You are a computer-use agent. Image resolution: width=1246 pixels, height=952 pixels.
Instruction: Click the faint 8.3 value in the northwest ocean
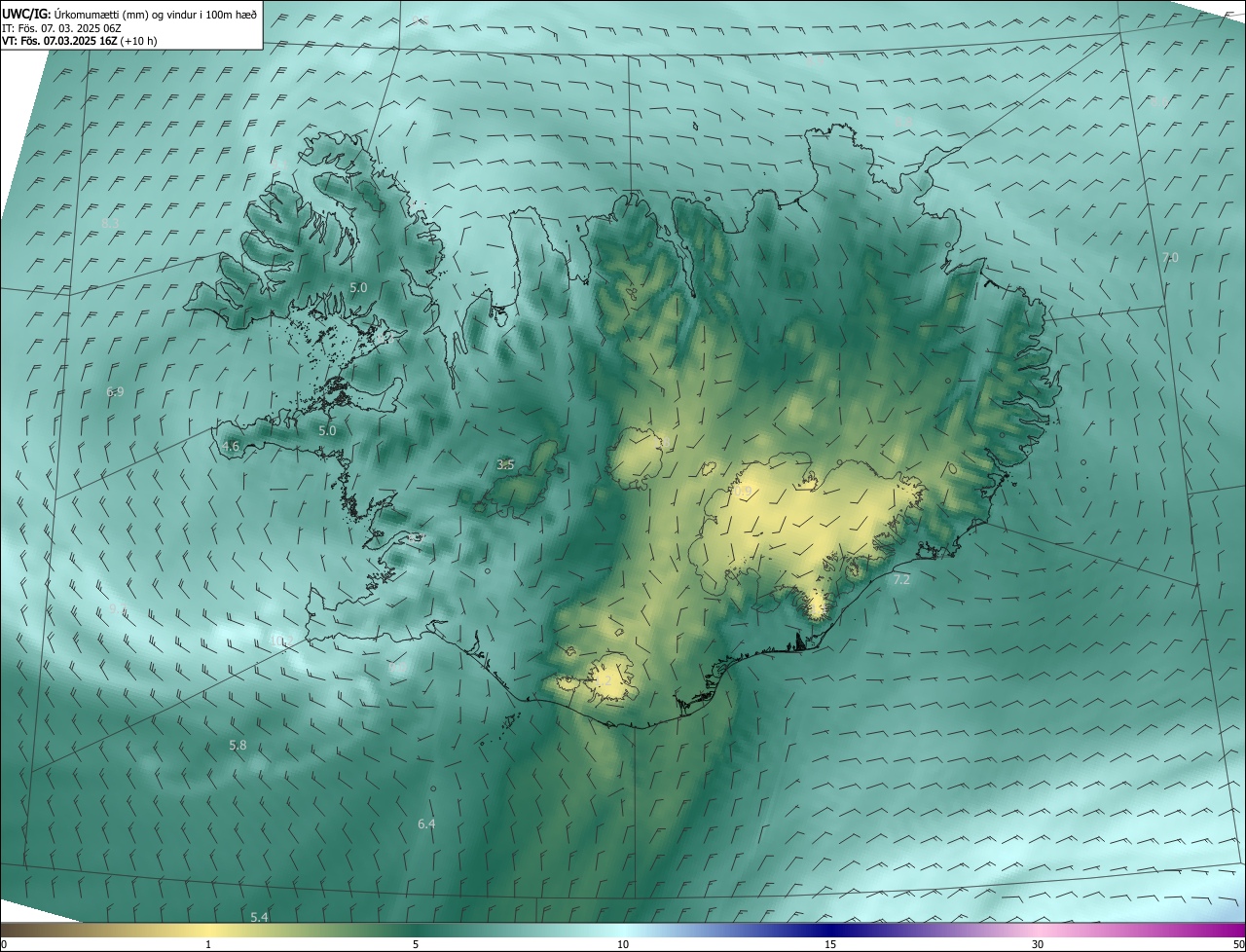click(111, 223)
